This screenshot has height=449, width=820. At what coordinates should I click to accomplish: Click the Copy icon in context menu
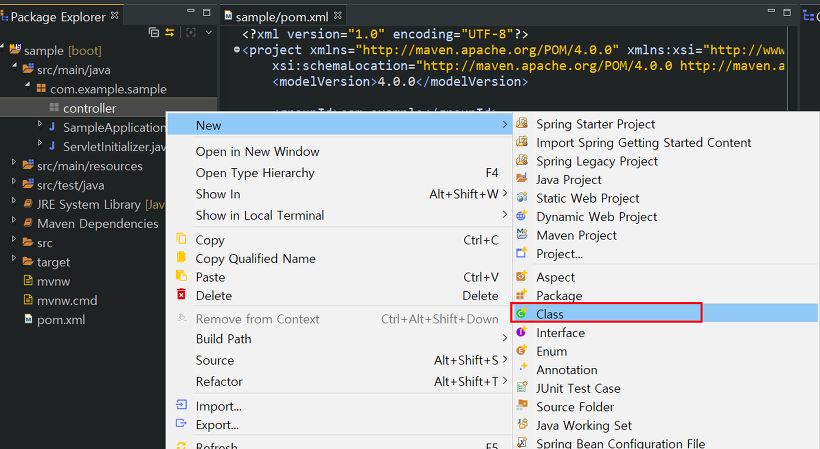[181, 239]
